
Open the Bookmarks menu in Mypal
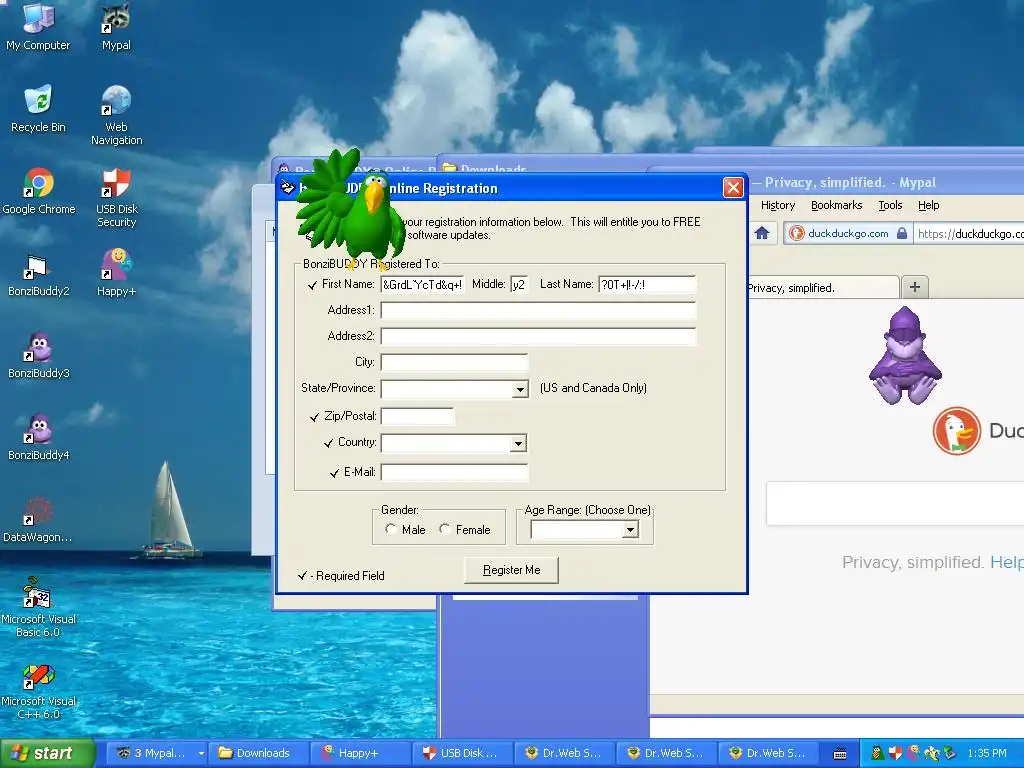click(837, 205)
